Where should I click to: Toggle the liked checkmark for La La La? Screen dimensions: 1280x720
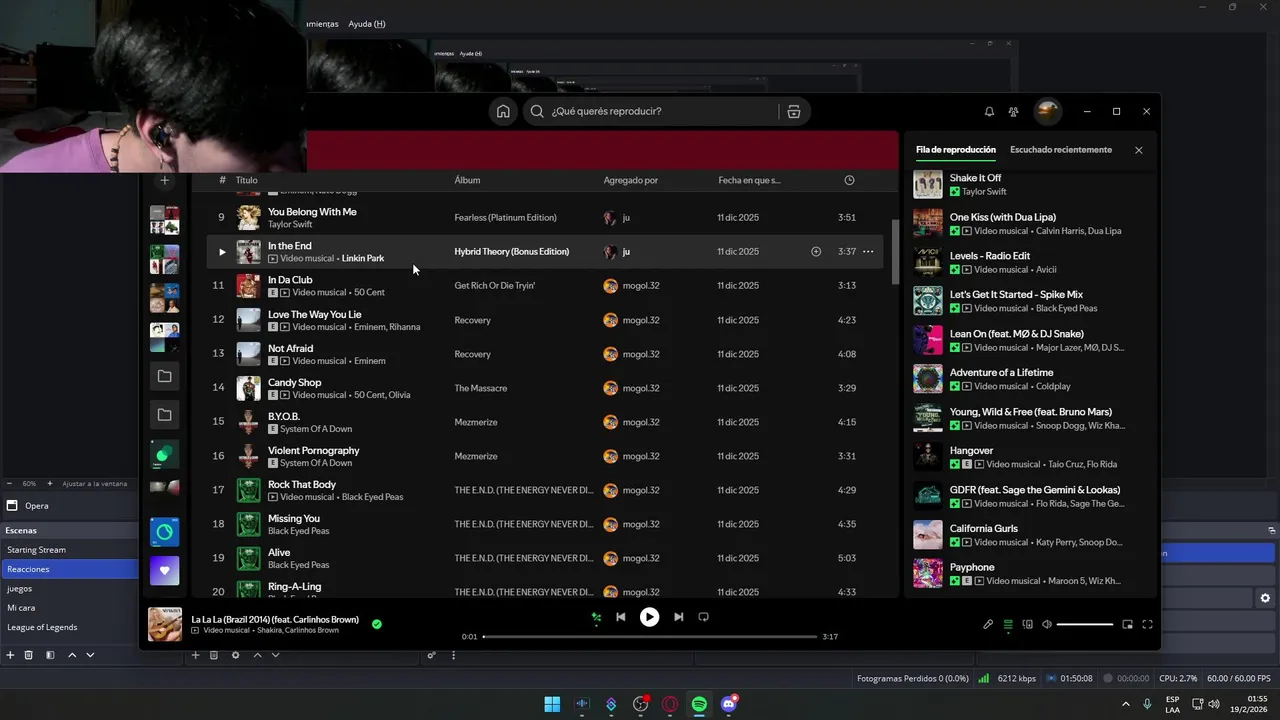click(377, 624)
